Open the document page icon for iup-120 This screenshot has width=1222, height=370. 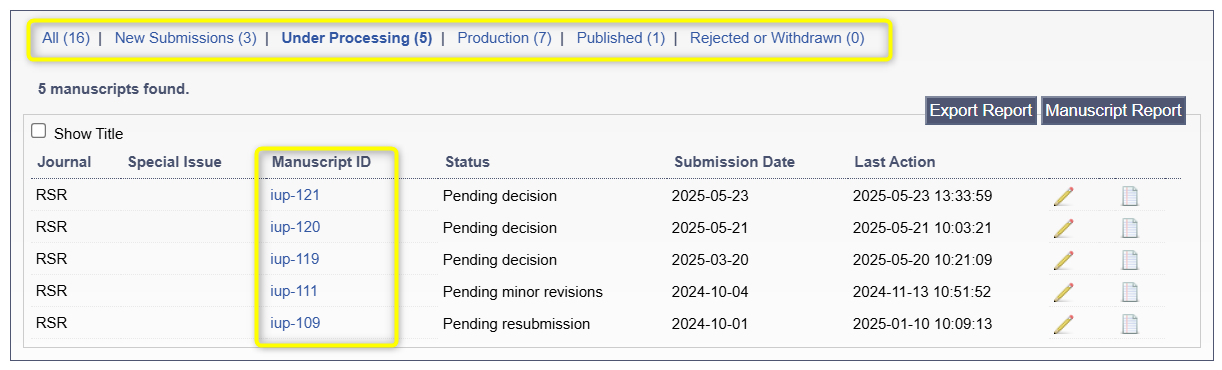point(1130,229)
